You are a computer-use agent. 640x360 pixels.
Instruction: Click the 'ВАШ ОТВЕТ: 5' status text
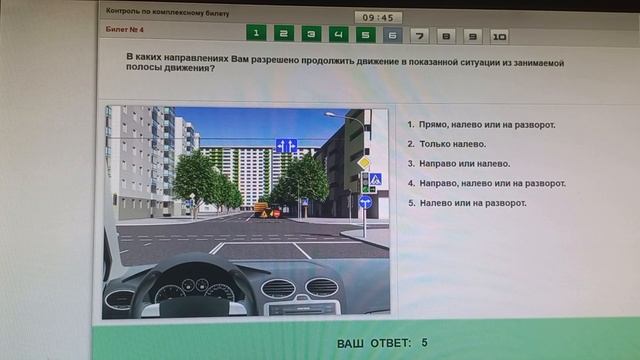[x=382, y=343]
